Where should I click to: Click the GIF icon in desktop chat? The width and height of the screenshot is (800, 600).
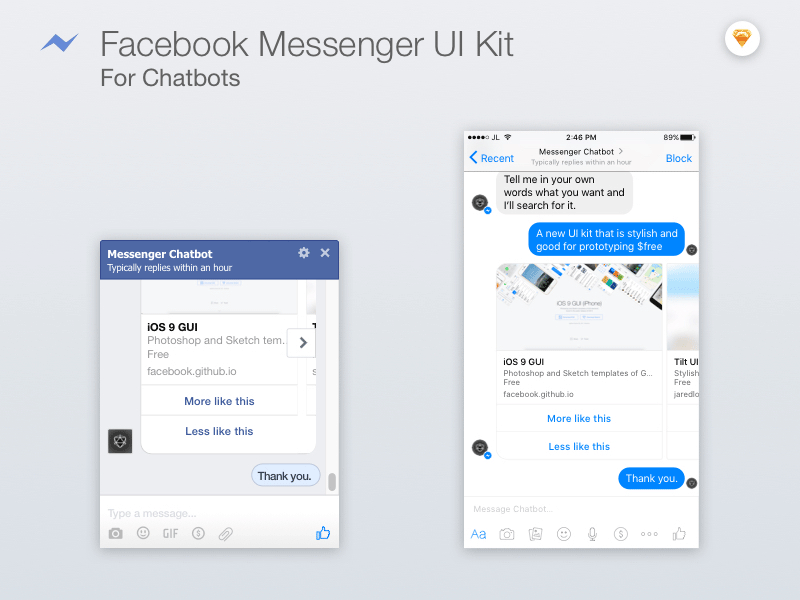click(x=170, y=534)
